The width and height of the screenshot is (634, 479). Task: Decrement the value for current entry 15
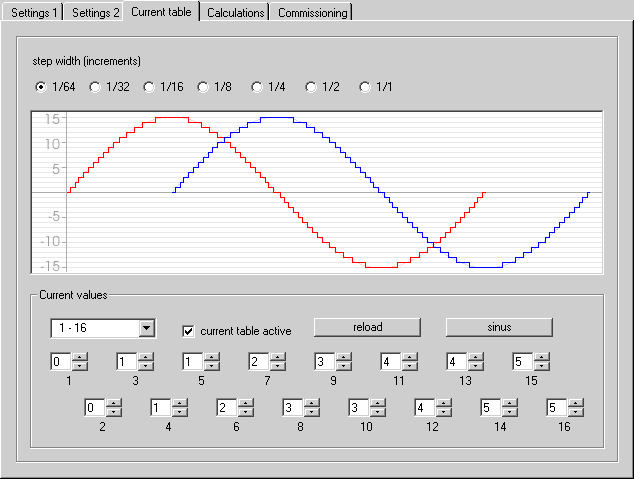click(x=542, y=366)
